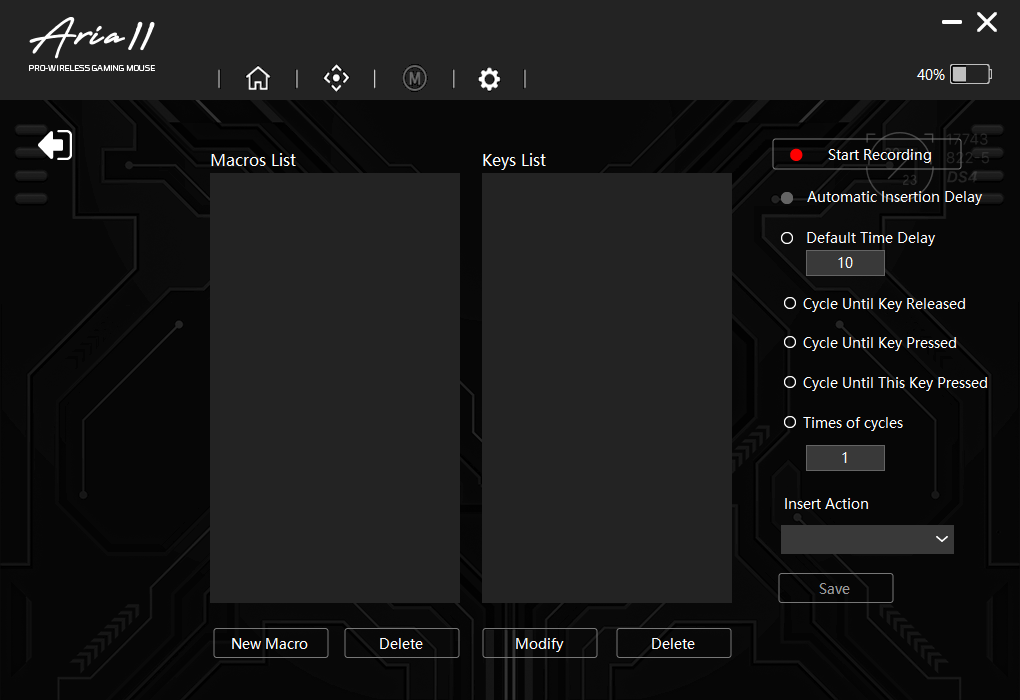
Task: Select Default Time Delay radio button
Action: click(x=787, y=238)
